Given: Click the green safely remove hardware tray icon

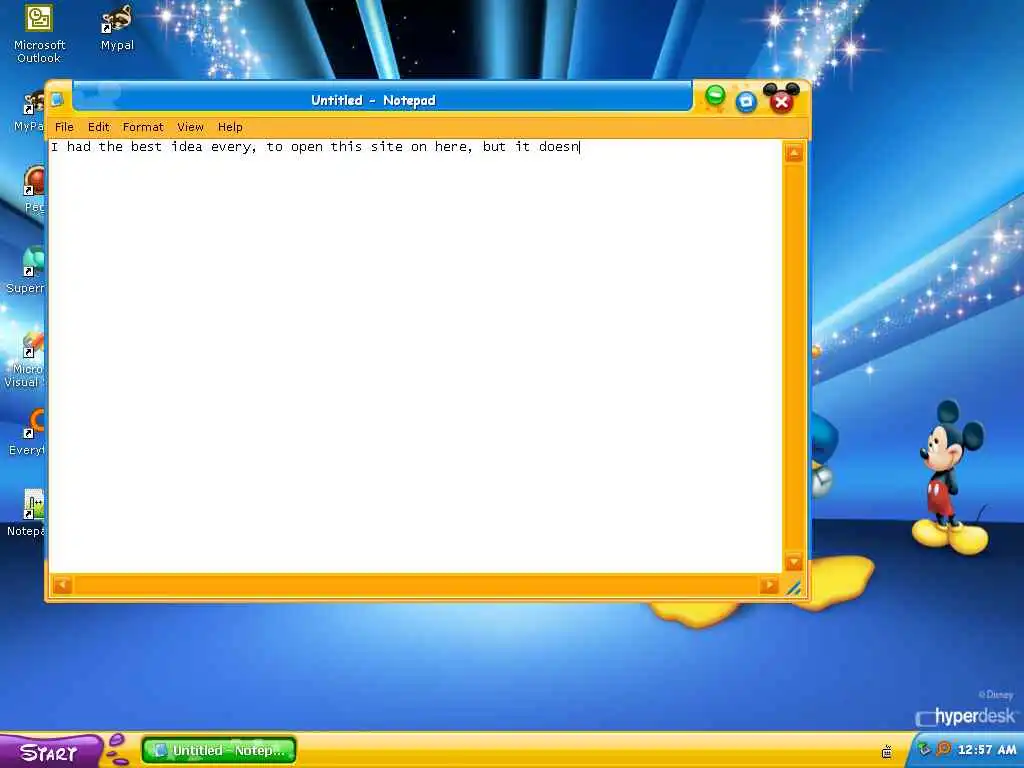Looking at the screenshot, I should (x=924, y=749).
